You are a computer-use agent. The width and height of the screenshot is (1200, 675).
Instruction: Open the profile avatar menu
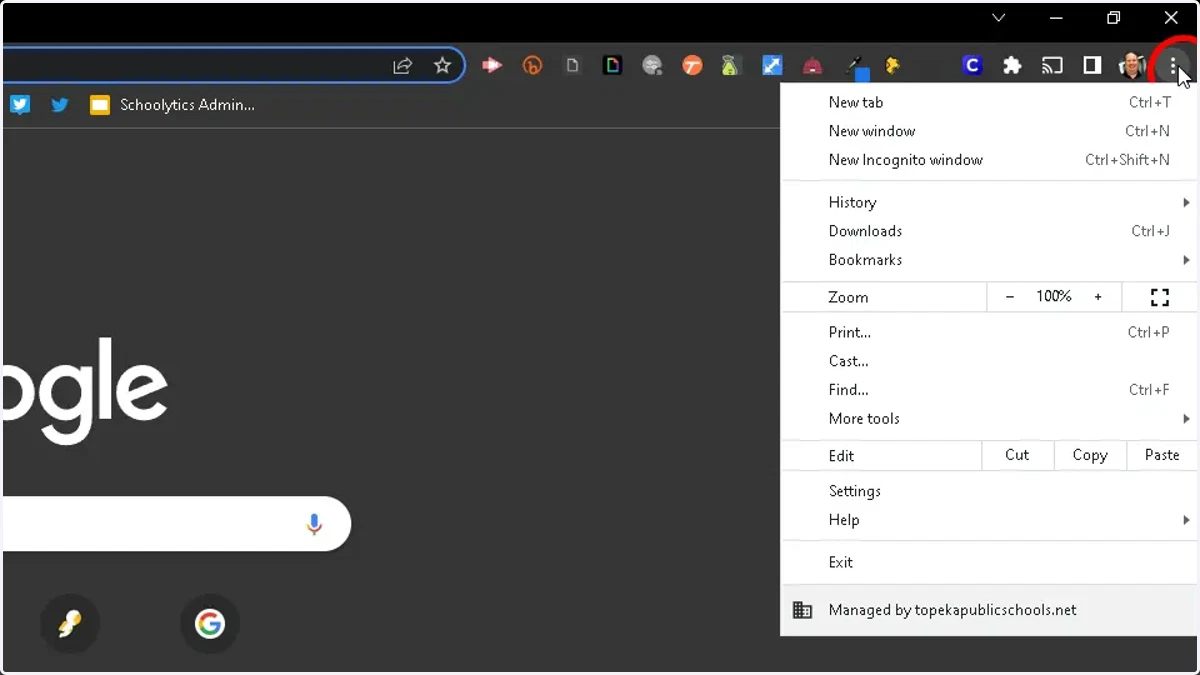coord(1132,66)
